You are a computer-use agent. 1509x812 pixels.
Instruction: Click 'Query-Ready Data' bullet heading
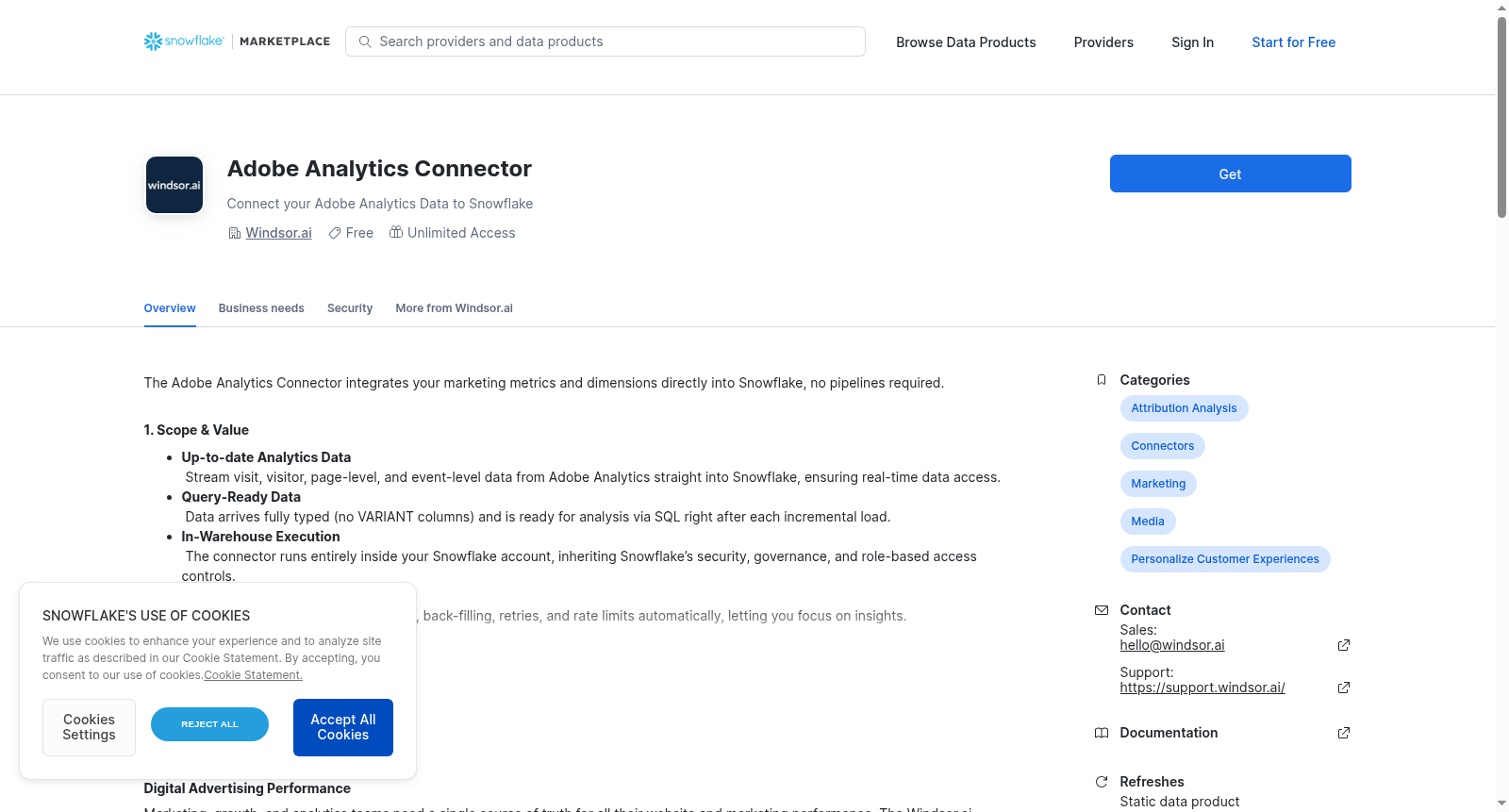pos(240,497)
